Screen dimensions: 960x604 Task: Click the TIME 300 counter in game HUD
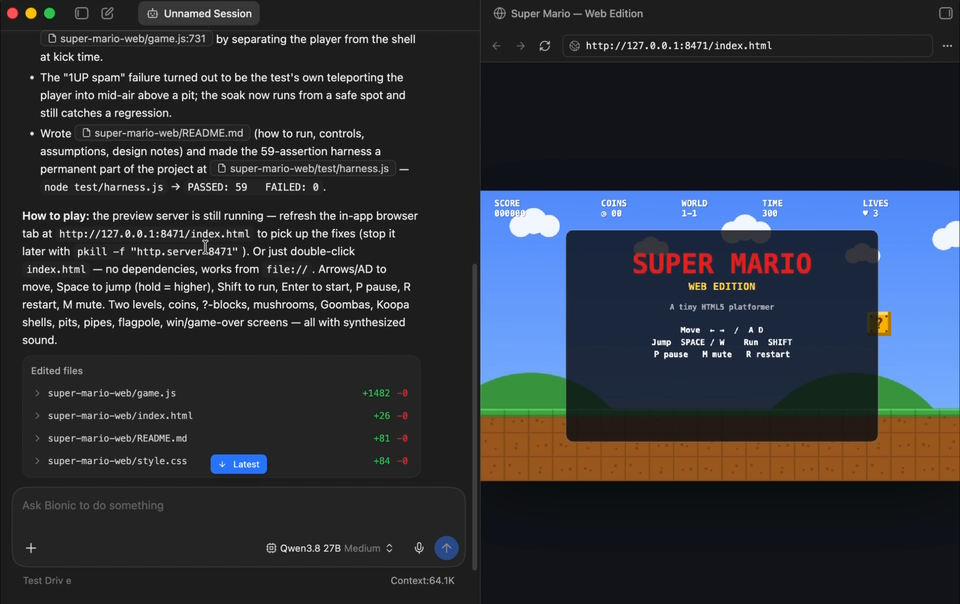coord(772,208)
